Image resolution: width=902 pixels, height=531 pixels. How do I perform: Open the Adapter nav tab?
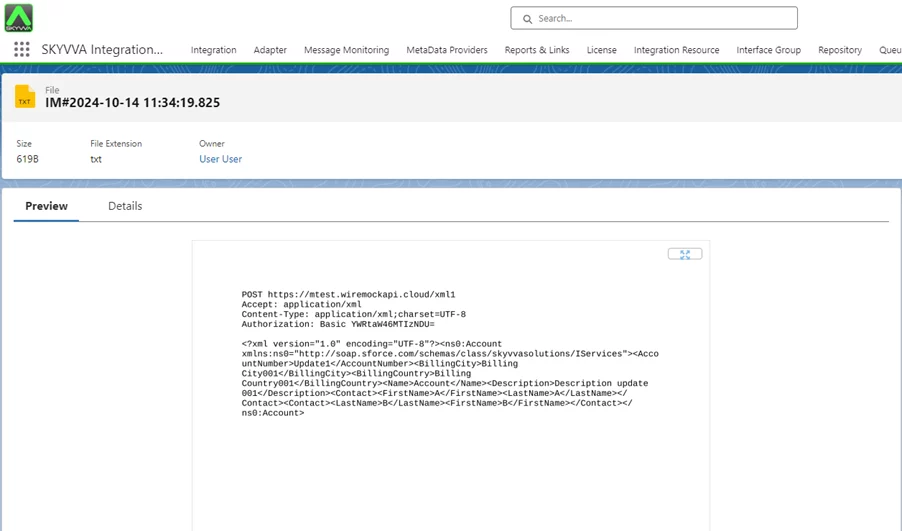click(270, 50)
